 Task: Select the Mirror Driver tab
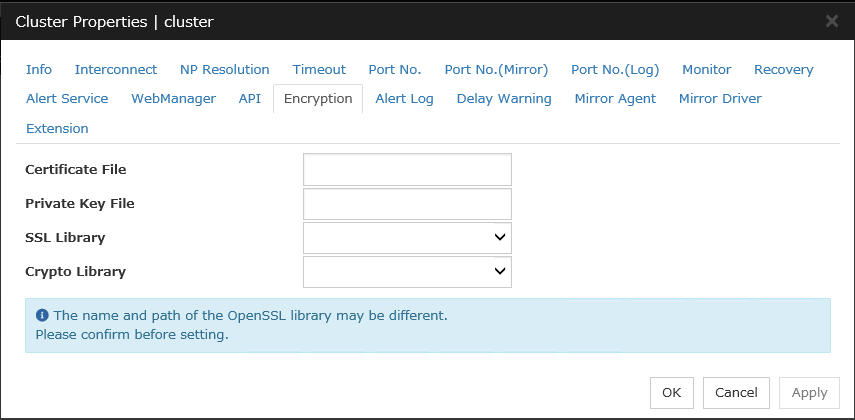click(720, 99)
